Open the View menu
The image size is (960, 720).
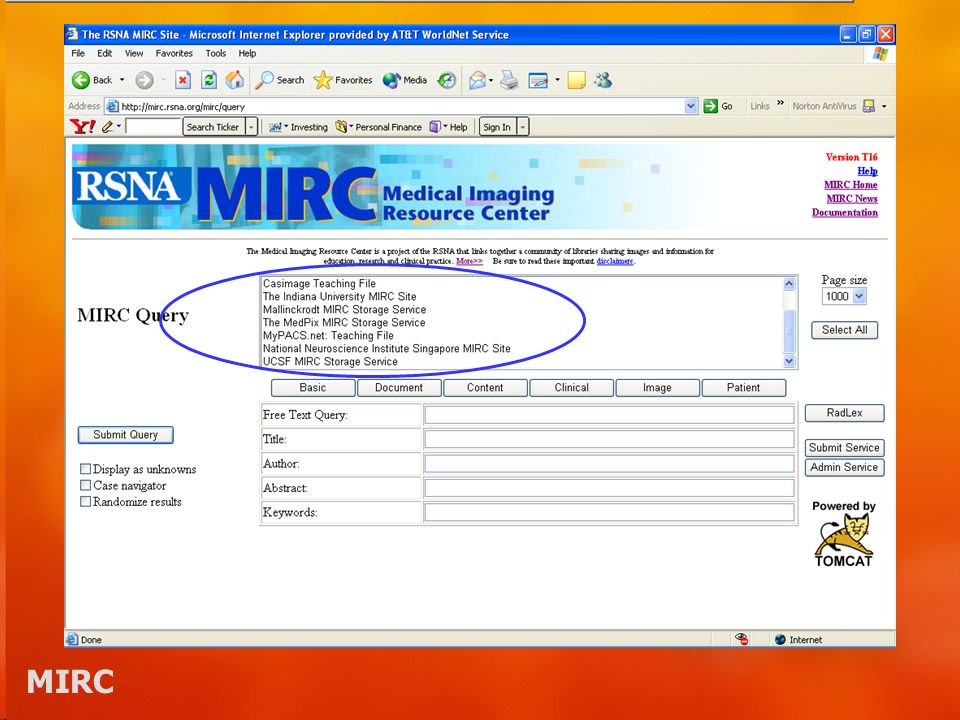click(x=134, y=53)
